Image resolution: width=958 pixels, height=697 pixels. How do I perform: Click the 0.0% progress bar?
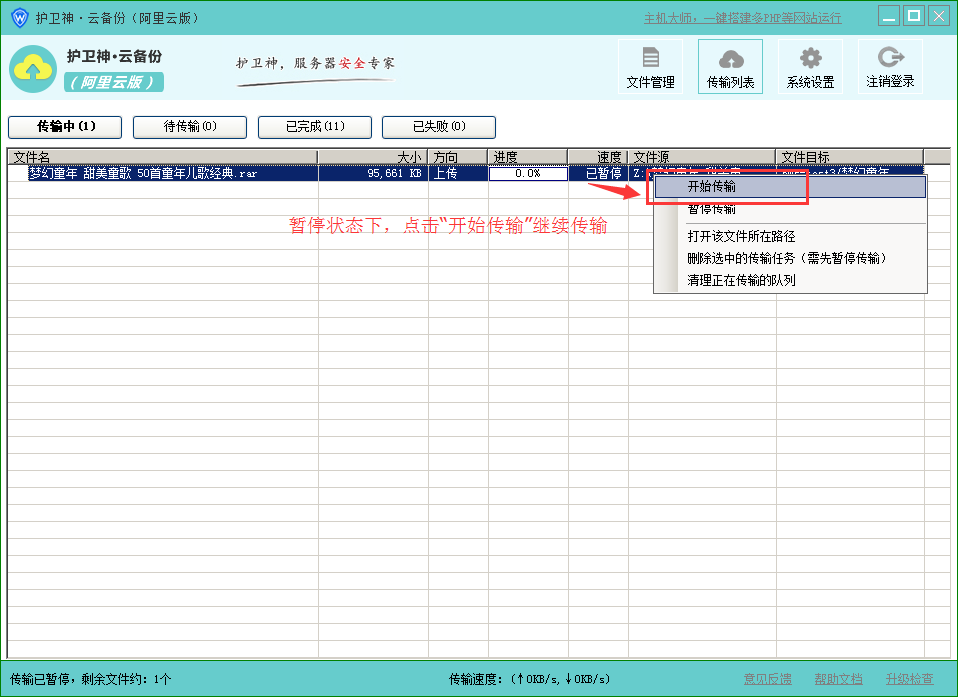click(x=528, y=173)
